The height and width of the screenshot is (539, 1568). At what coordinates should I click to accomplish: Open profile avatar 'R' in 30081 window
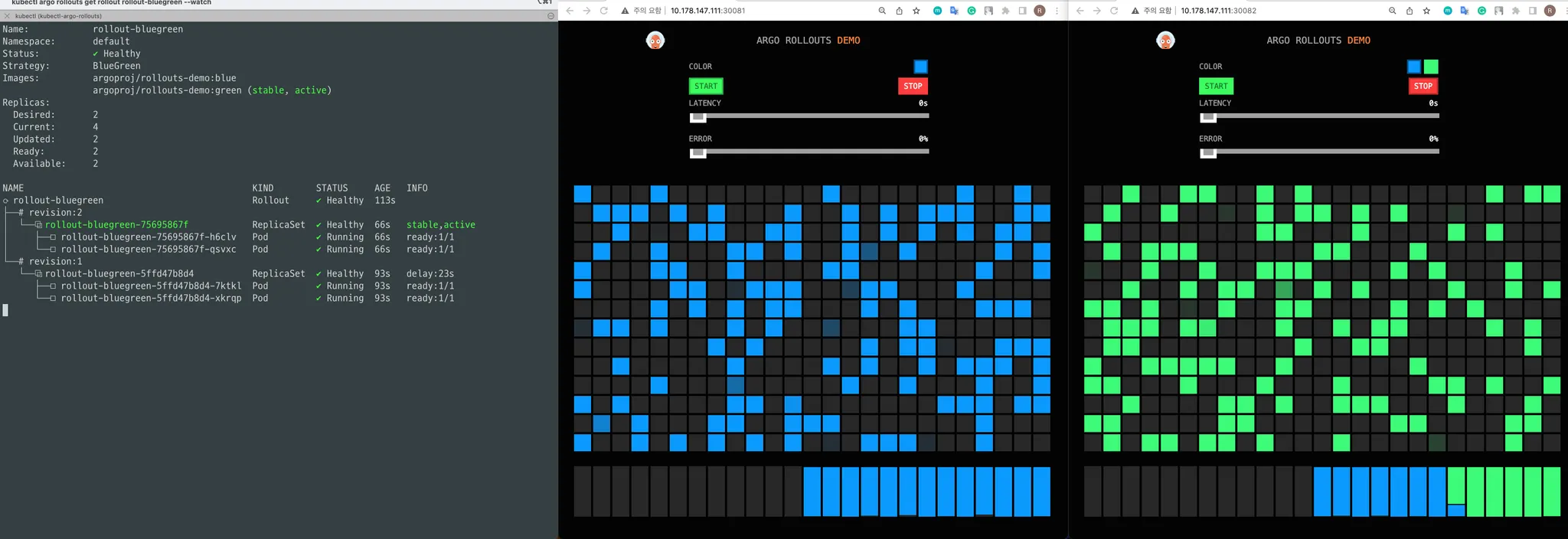coord(1040,11)
